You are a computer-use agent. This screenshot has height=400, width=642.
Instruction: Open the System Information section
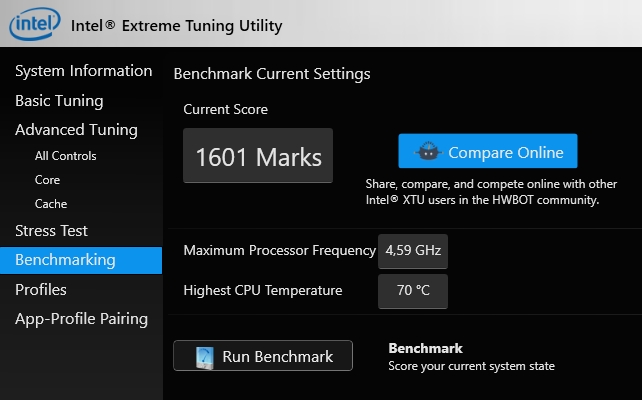click(83, 71)
